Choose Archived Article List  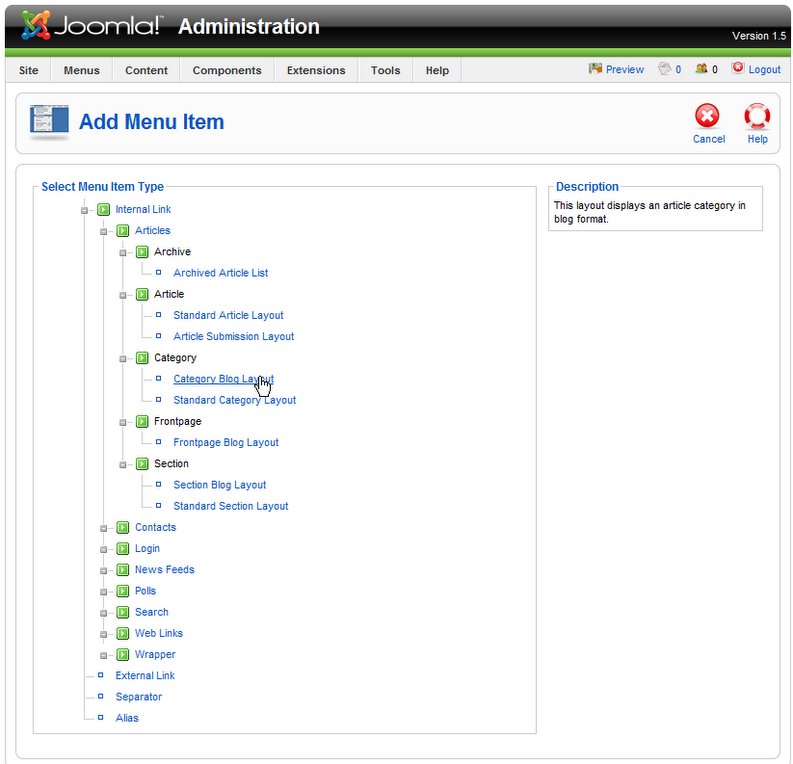point(221,273)
